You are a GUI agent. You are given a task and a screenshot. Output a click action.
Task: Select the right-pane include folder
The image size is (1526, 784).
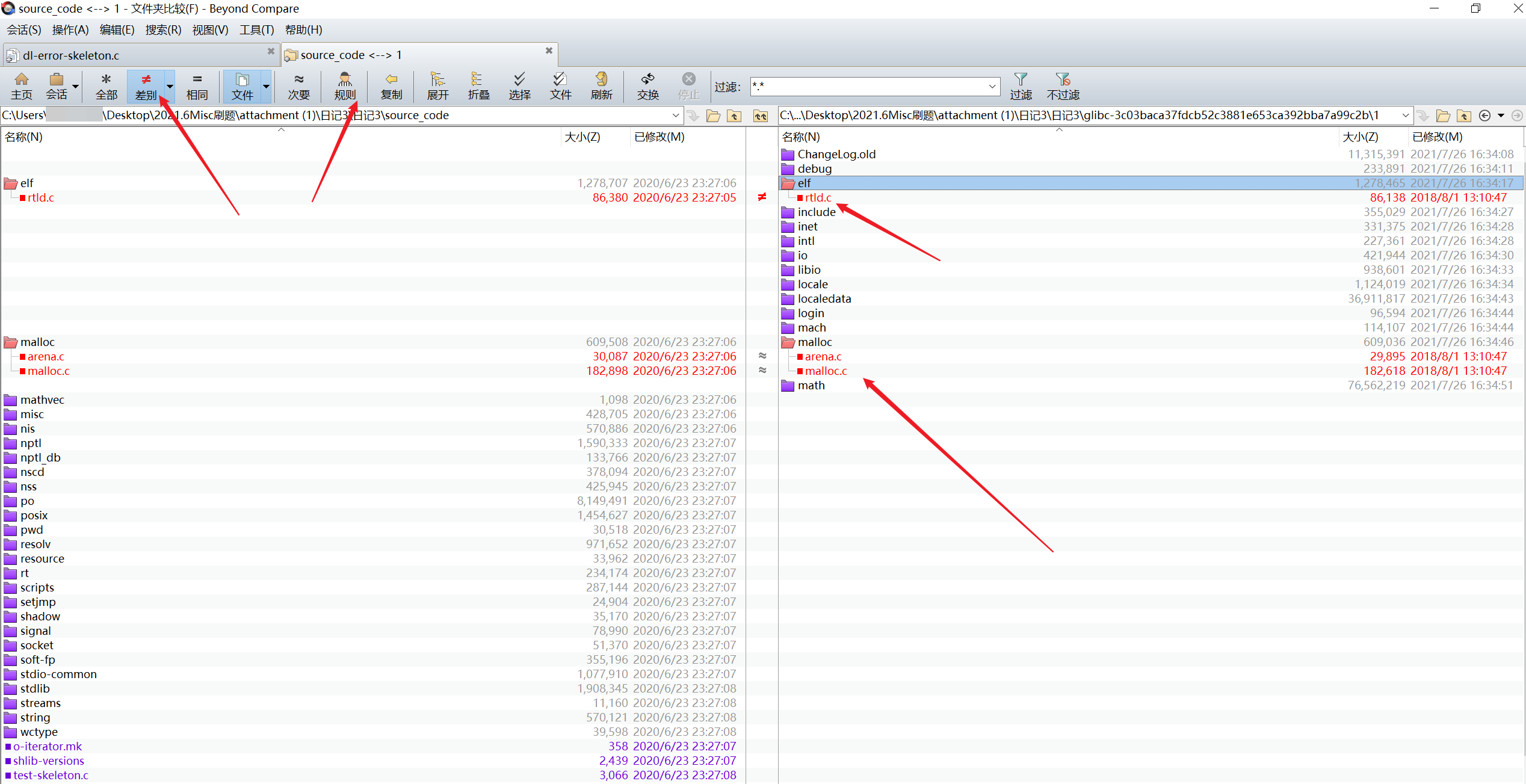click(x=816, y=212)
